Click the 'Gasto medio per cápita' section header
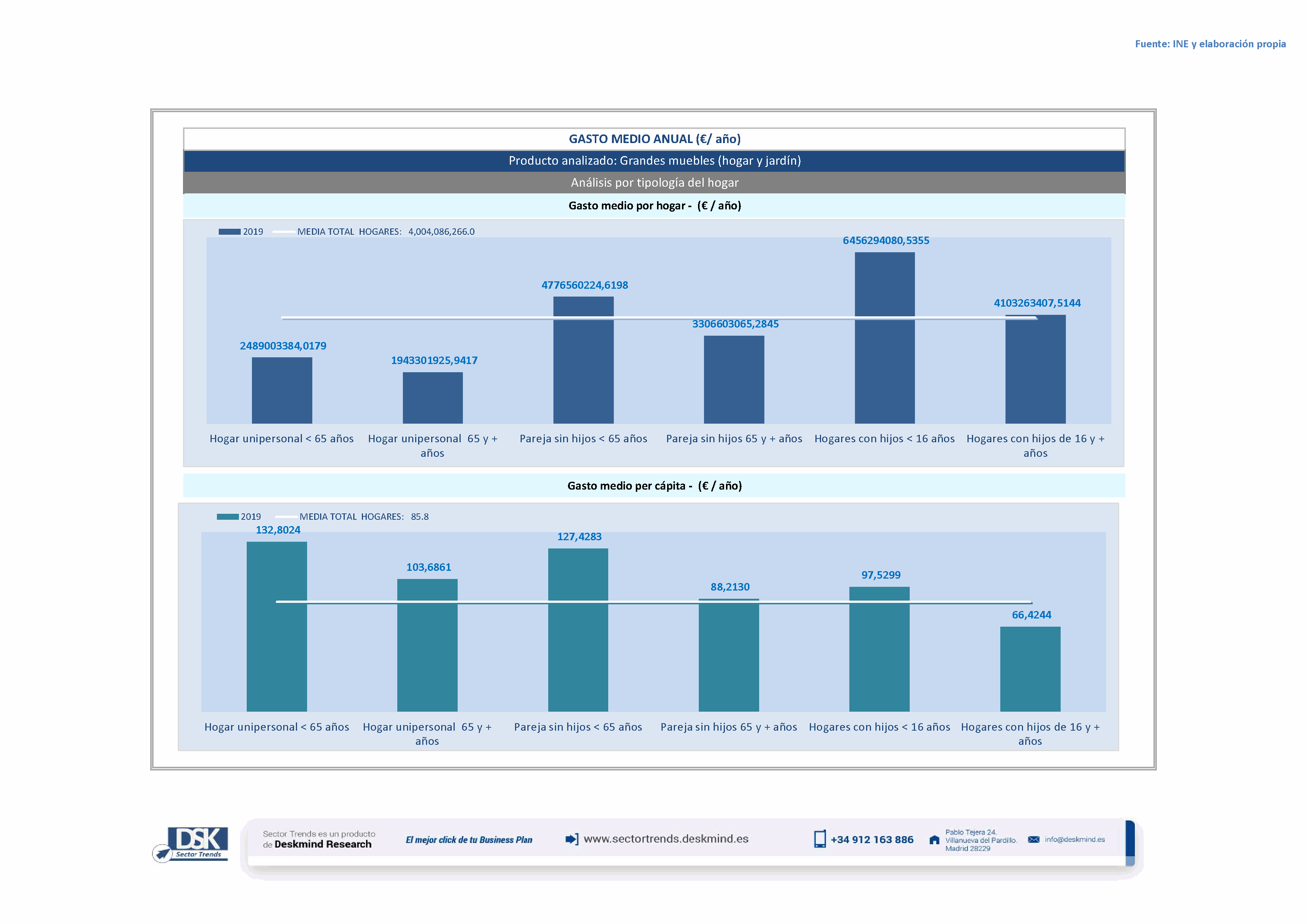 point(654,486)
